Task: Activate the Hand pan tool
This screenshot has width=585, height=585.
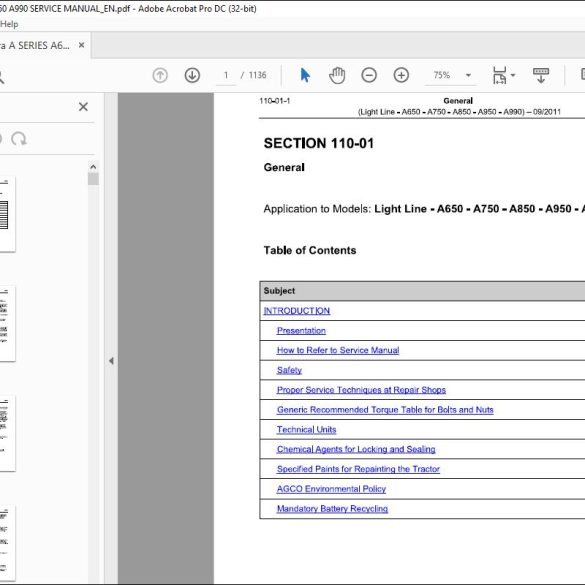Action: coord(337,75)
